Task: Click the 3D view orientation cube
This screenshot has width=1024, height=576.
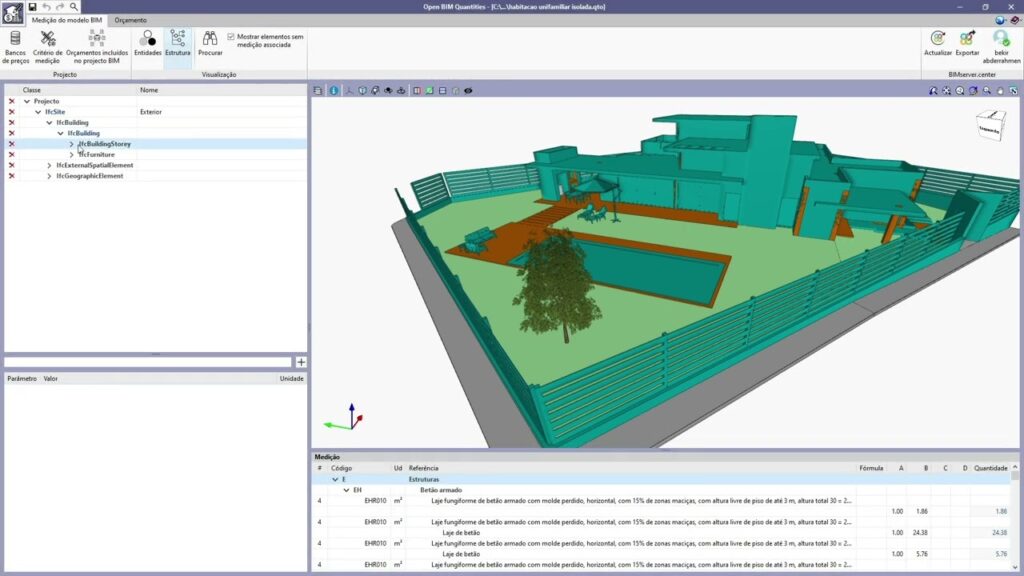Action: tap(989, 124)
